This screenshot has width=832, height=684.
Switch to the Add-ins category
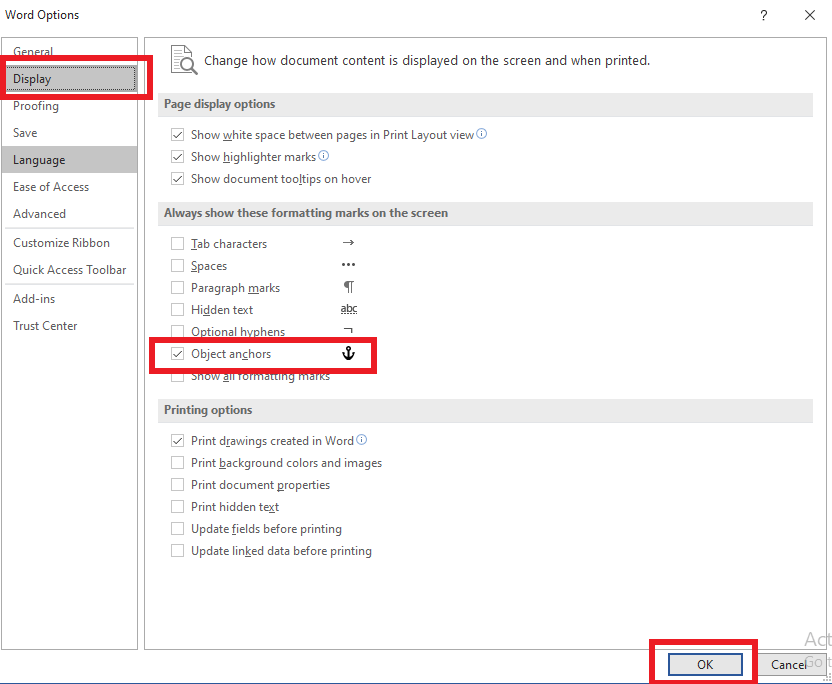click(69, 299)
